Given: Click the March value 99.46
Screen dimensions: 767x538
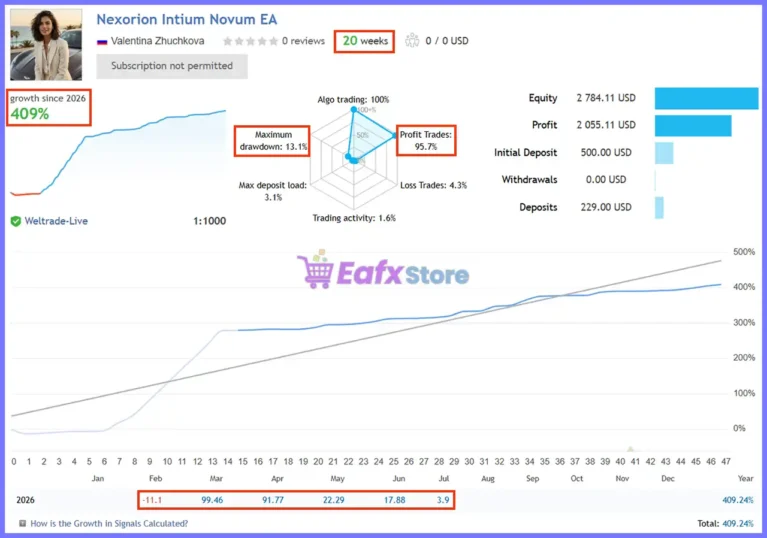Looking at the screenshot, I should tap(212, 500).
